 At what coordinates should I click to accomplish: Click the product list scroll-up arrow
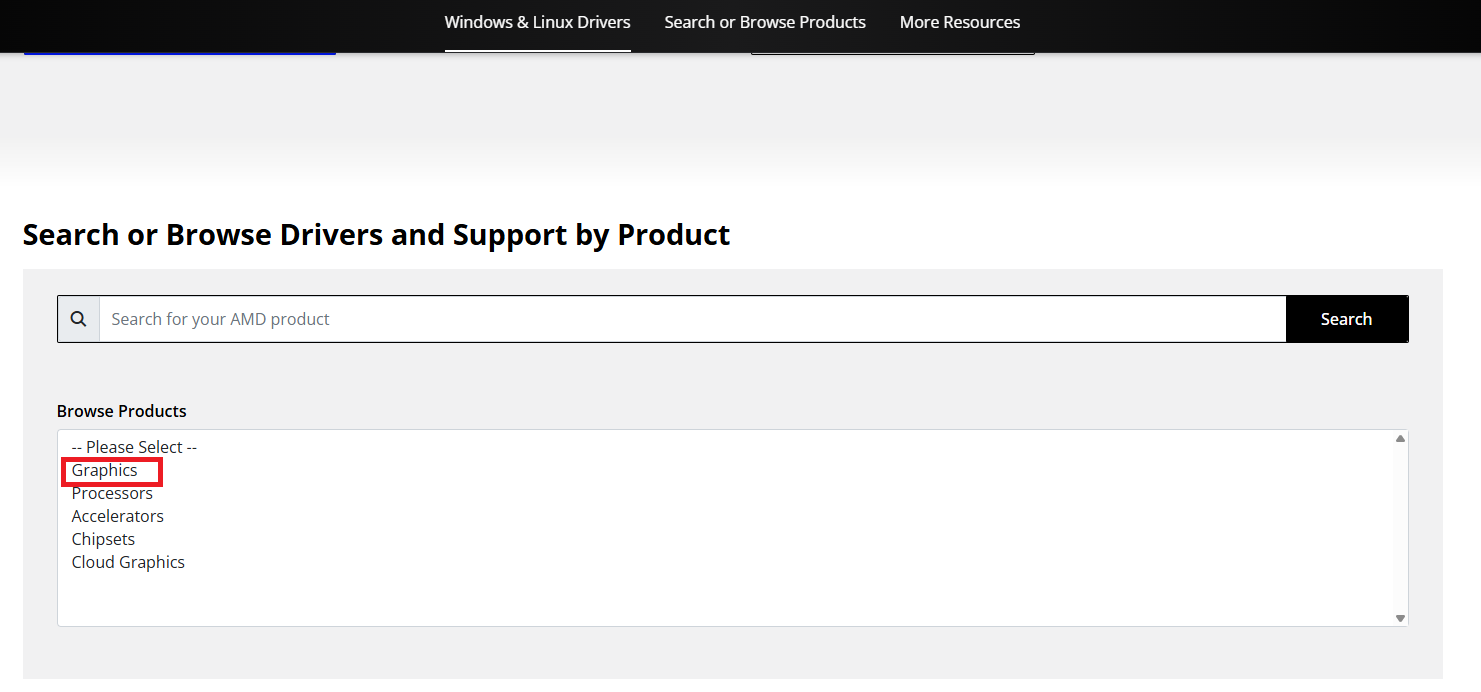click(x=1400, y=439)
